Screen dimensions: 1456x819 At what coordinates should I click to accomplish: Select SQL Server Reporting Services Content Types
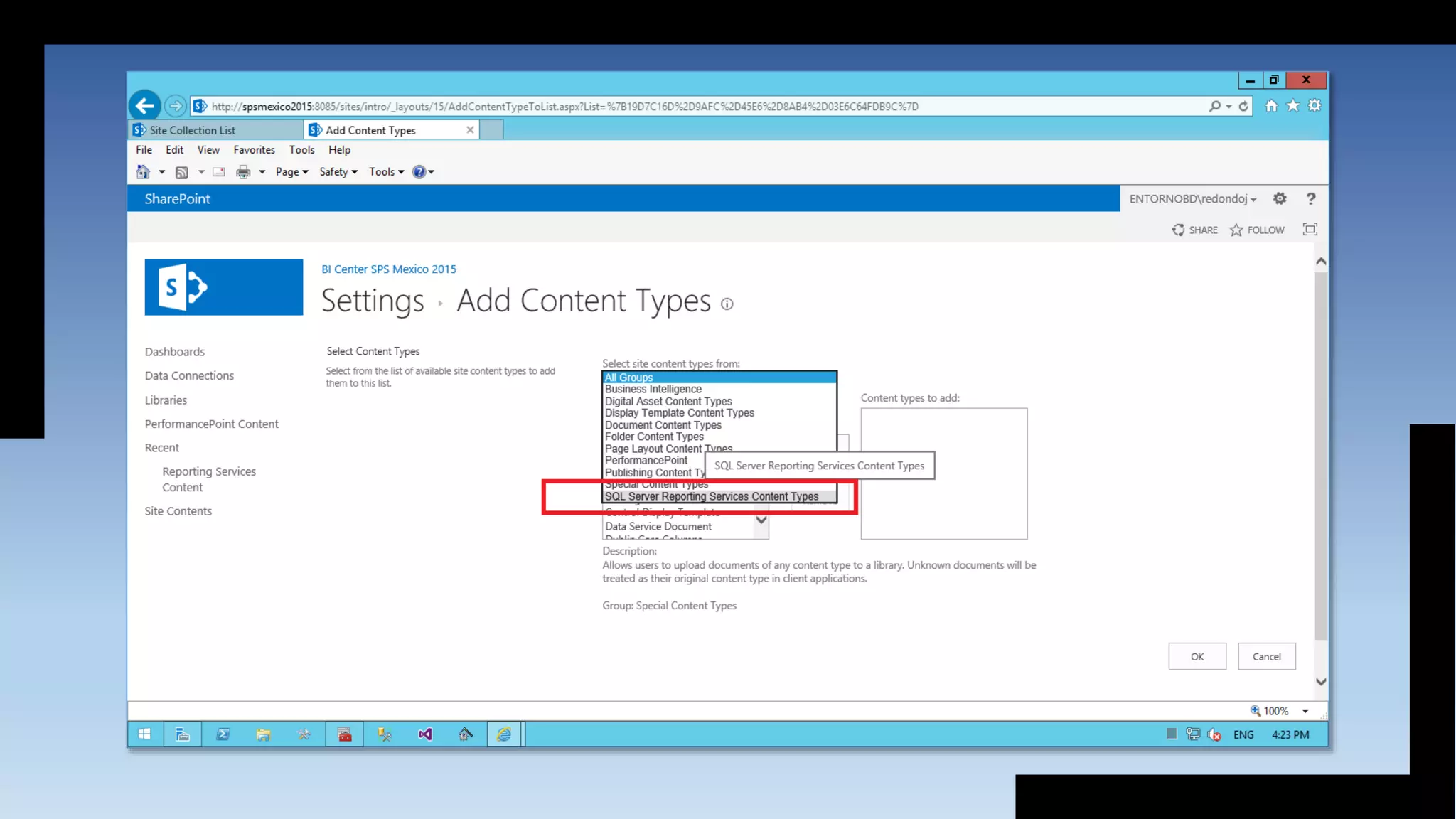tap(711, 496)
